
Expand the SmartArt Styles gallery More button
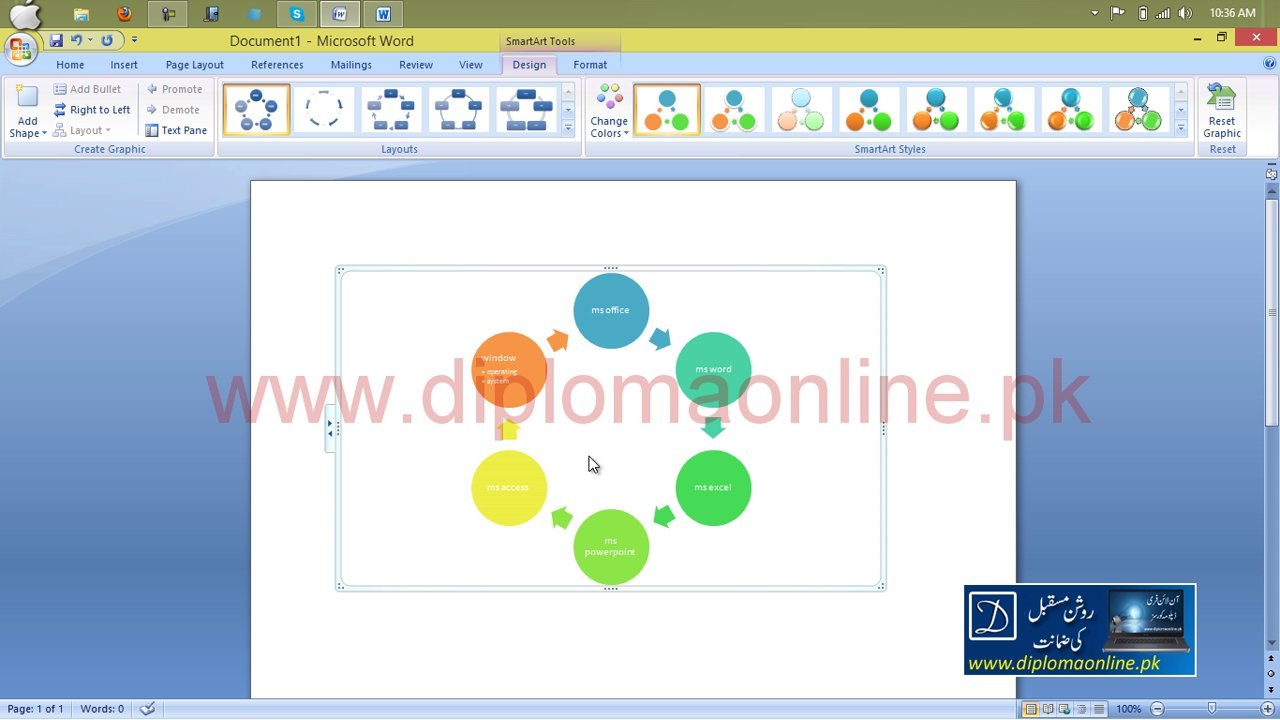1180,128
